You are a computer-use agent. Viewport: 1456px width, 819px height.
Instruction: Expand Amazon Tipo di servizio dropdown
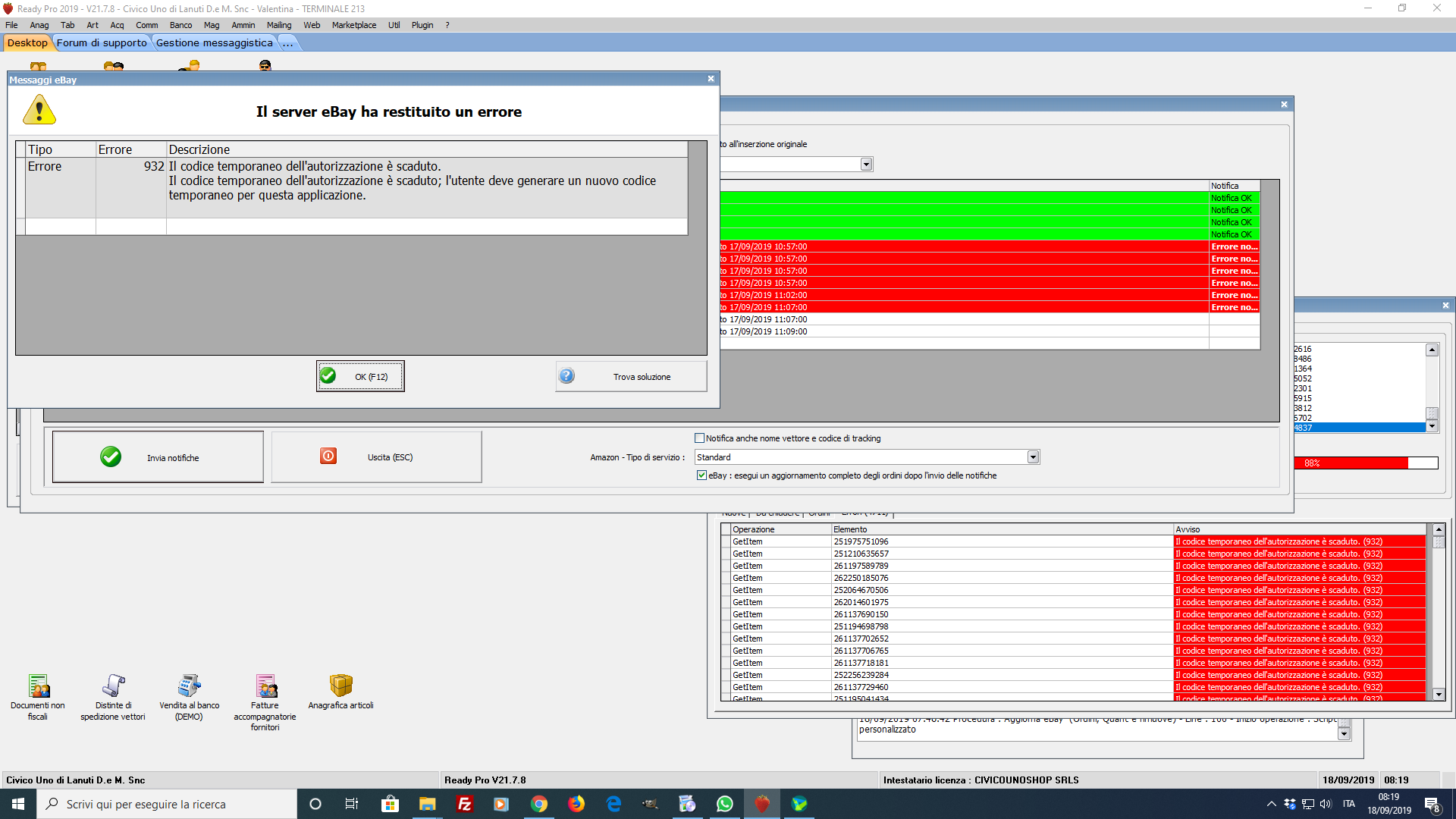(1032, 457)
